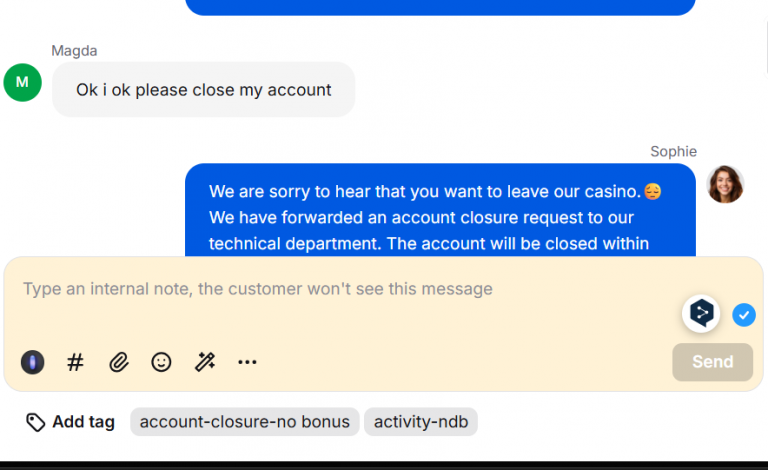The width and height of the screenshot is (768, 470).
Task: Click into the internal note text field
Action: 340,289
